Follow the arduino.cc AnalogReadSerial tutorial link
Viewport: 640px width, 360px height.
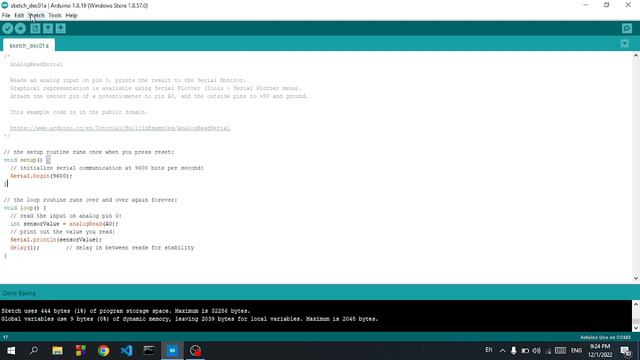pos(120,128)
